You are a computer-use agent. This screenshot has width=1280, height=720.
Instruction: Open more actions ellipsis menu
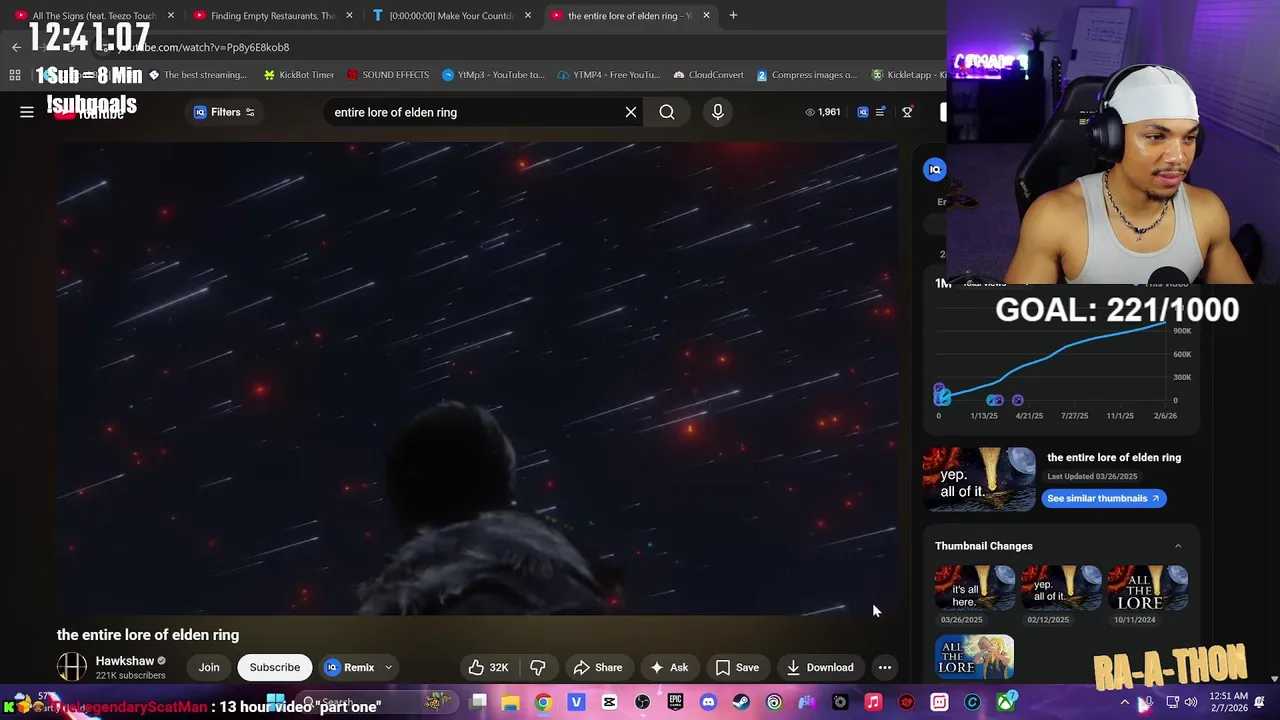(885, 667)
